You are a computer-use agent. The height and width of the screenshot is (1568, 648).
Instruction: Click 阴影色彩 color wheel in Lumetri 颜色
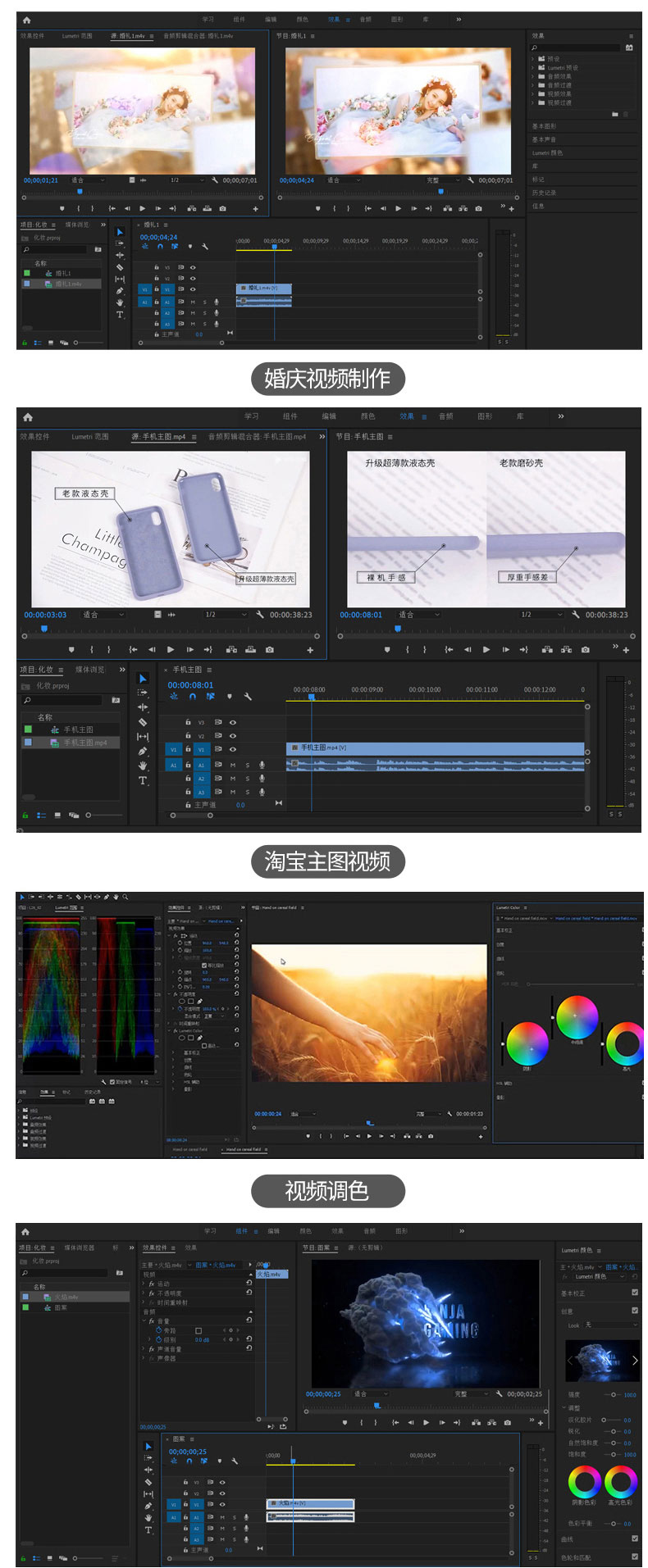click(584, 1482)
